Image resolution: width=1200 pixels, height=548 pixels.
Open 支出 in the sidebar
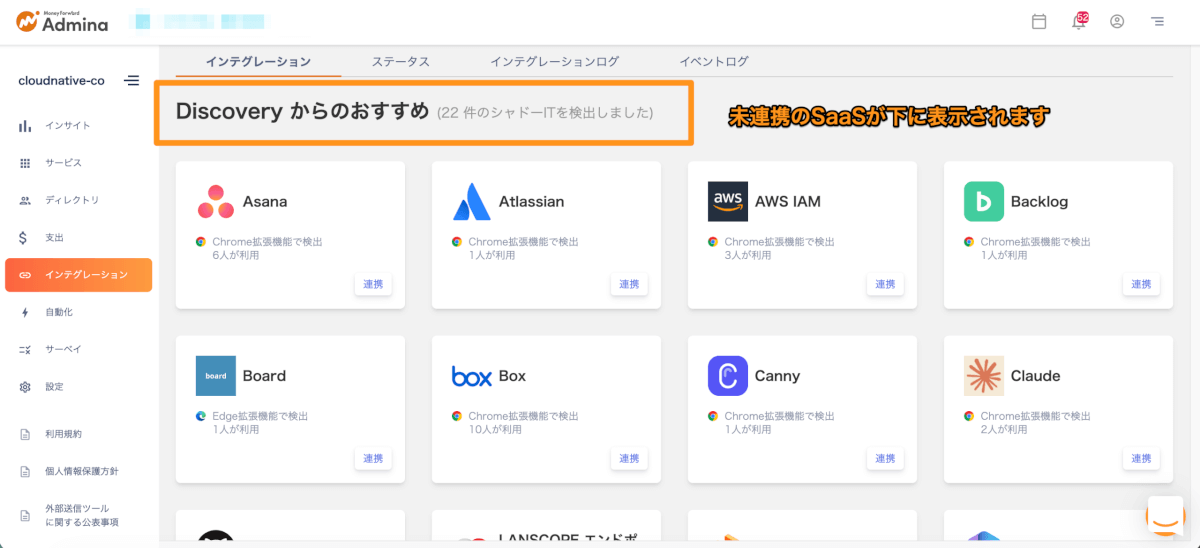[x=78, y=238]
